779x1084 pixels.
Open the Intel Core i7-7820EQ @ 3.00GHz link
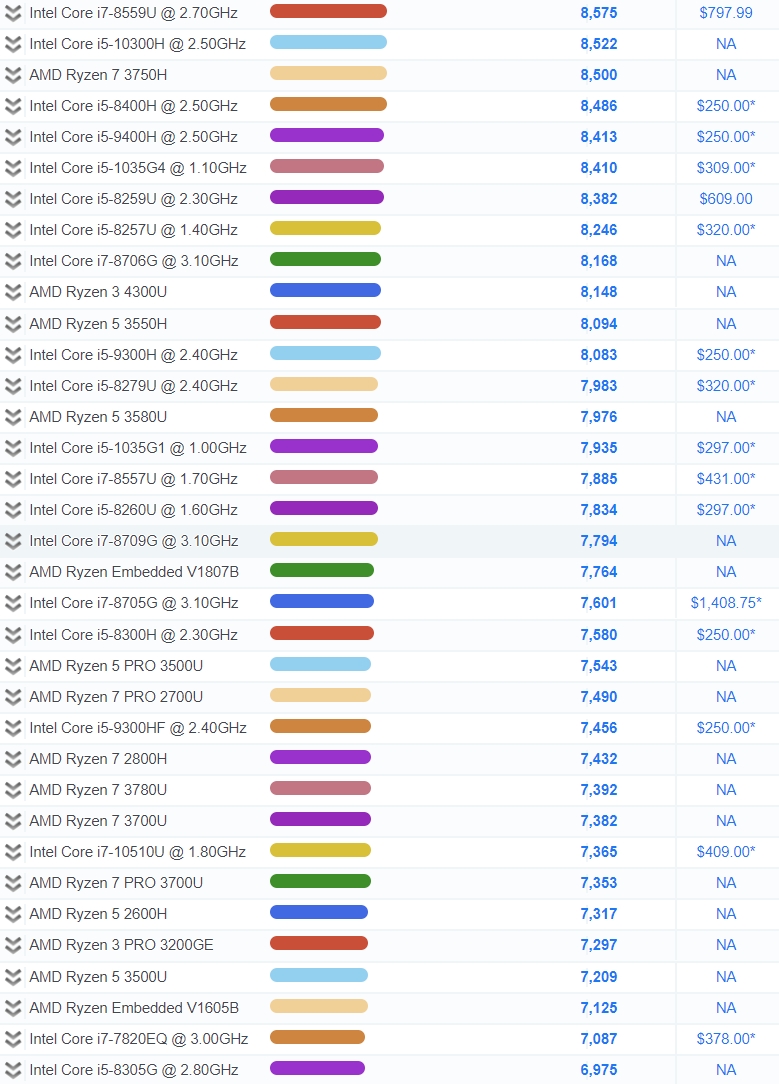coord(139,1039)
